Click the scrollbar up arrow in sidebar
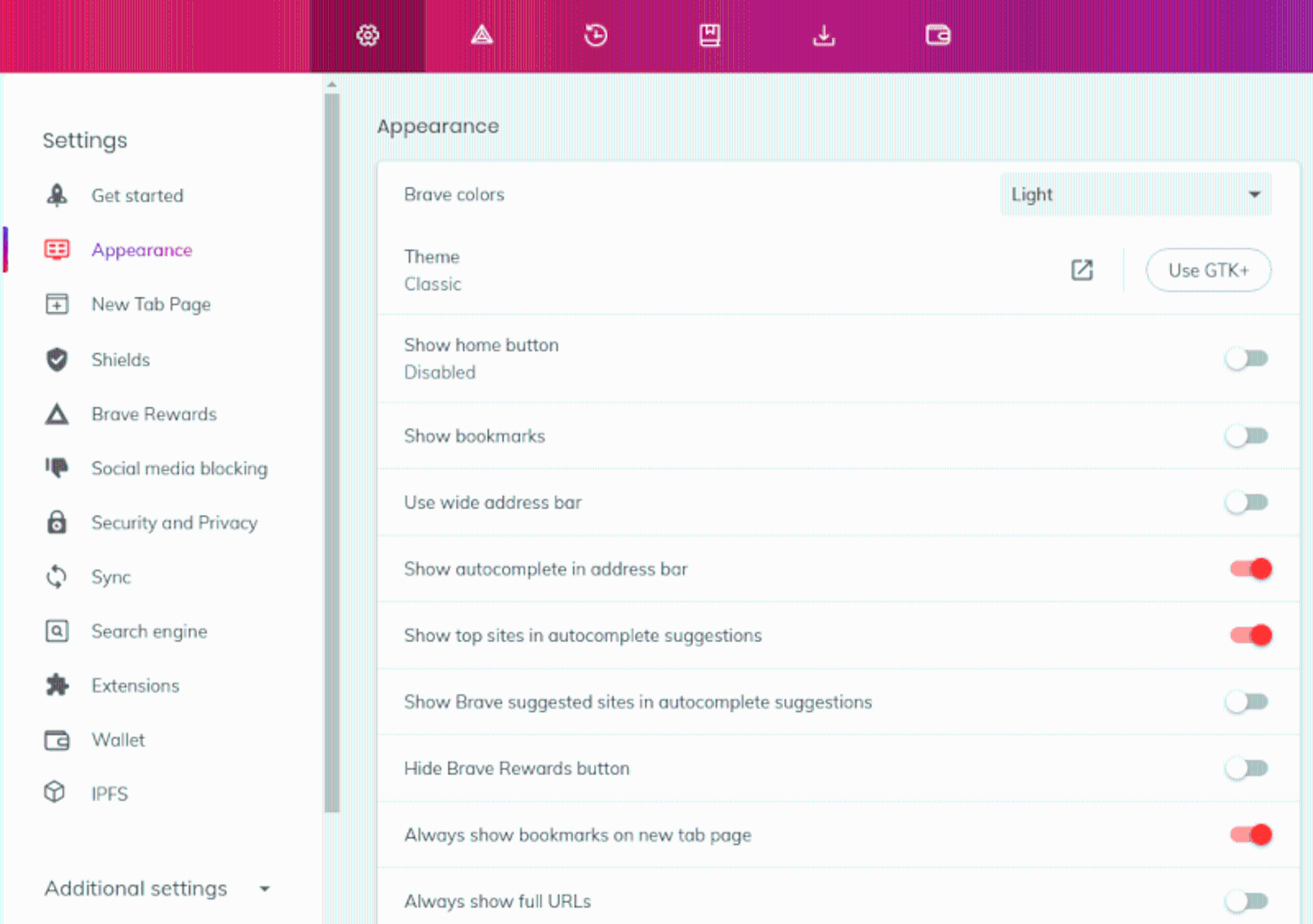Viewport: 1313px width, 924px height. 332,85
